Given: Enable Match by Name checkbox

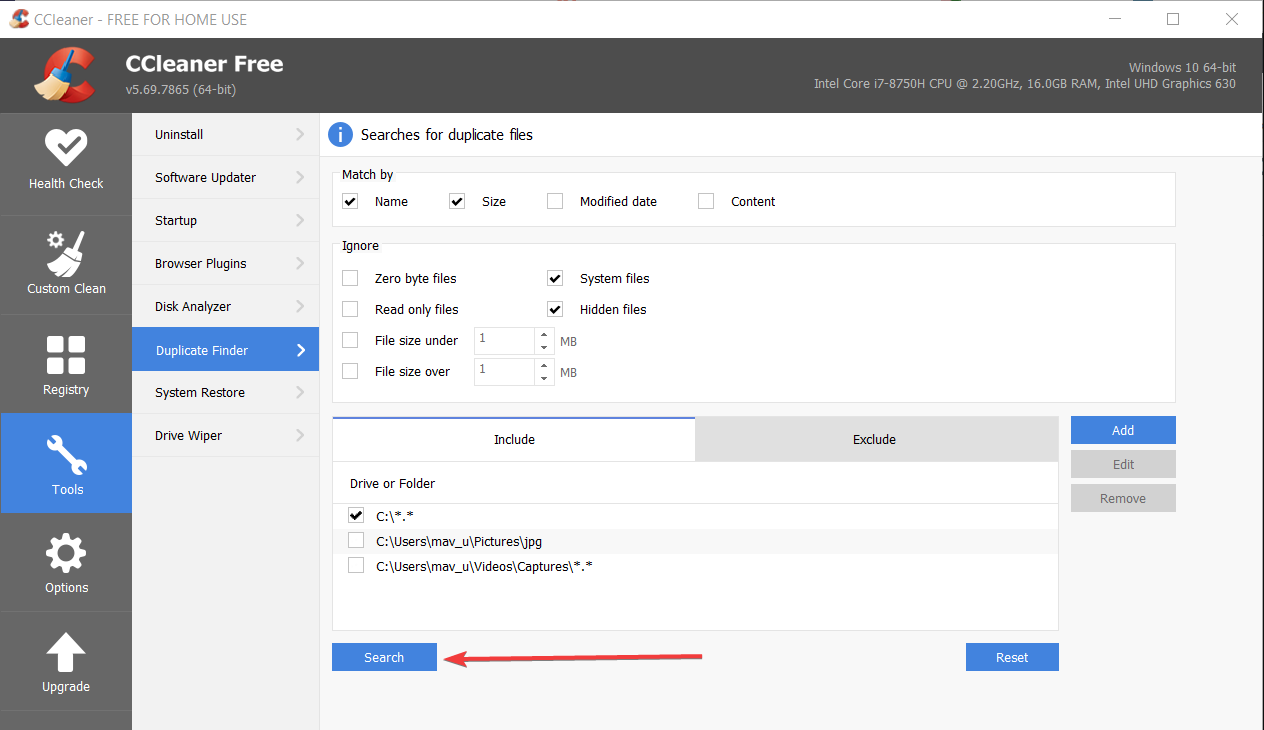Looking at the screenshot, I should (x=350, y=201).
